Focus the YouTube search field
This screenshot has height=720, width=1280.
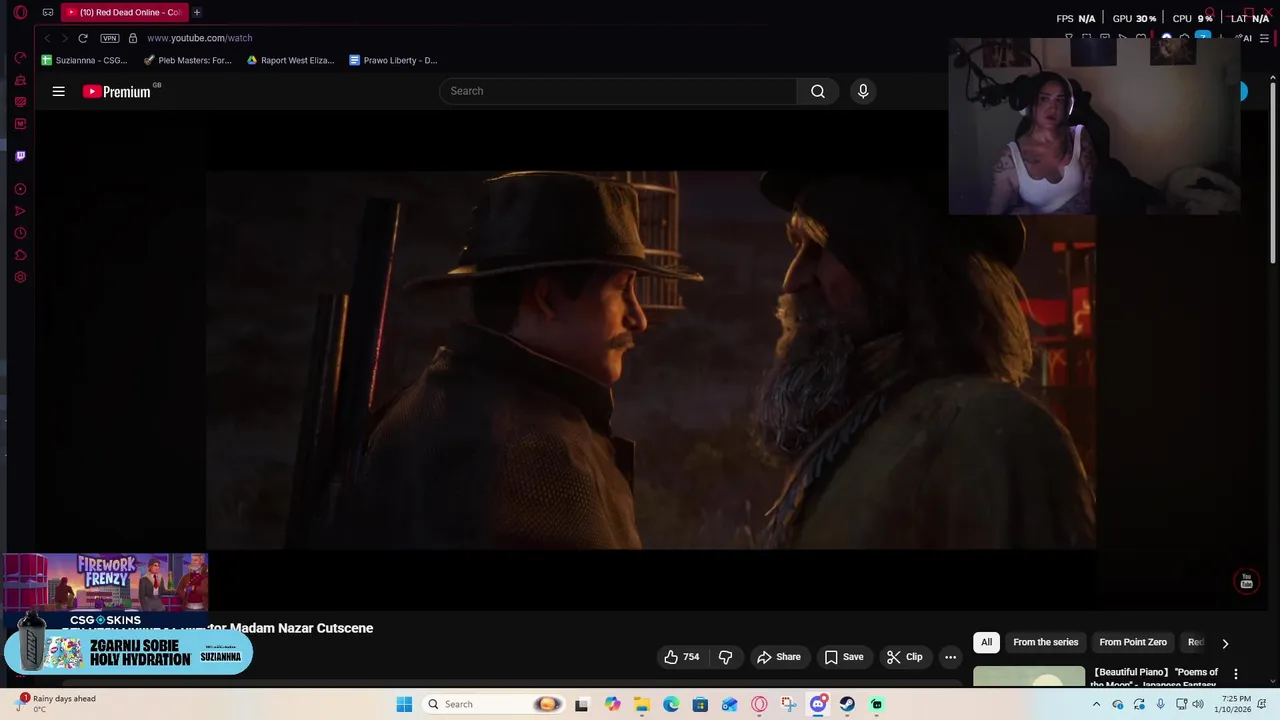coord(618,91)
